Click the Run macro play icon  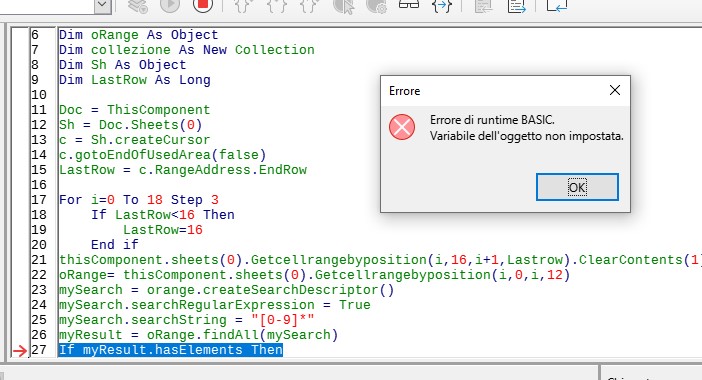[170, 4]
